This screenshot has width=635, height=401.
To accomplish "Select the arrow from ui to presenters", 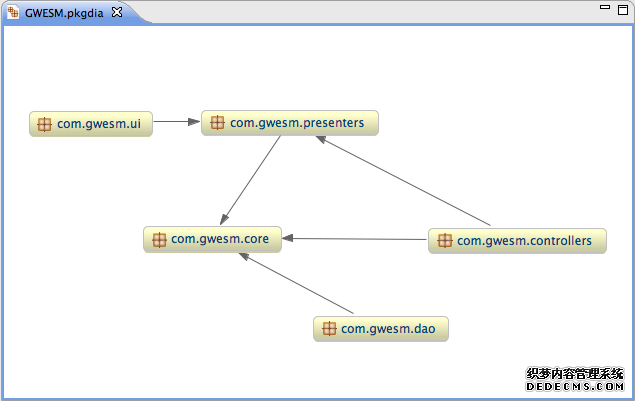I will tap(177, 122).
